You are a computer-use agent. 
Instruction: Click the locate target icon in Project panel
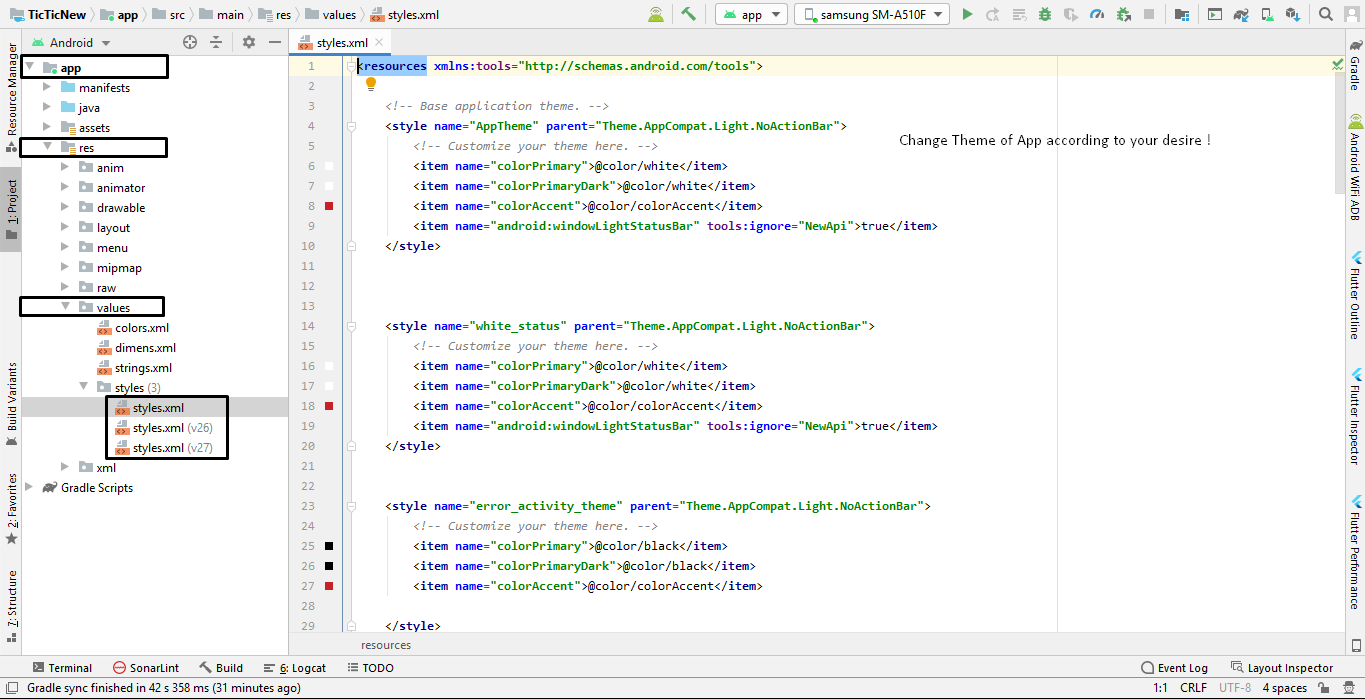pos(190,42)
